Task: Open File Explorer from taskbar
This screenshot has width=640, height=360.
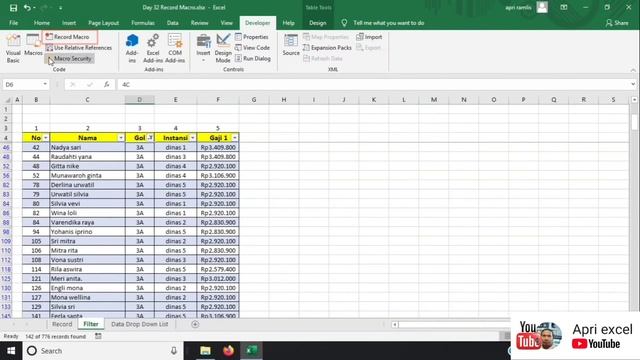Action: coord(205,351)
